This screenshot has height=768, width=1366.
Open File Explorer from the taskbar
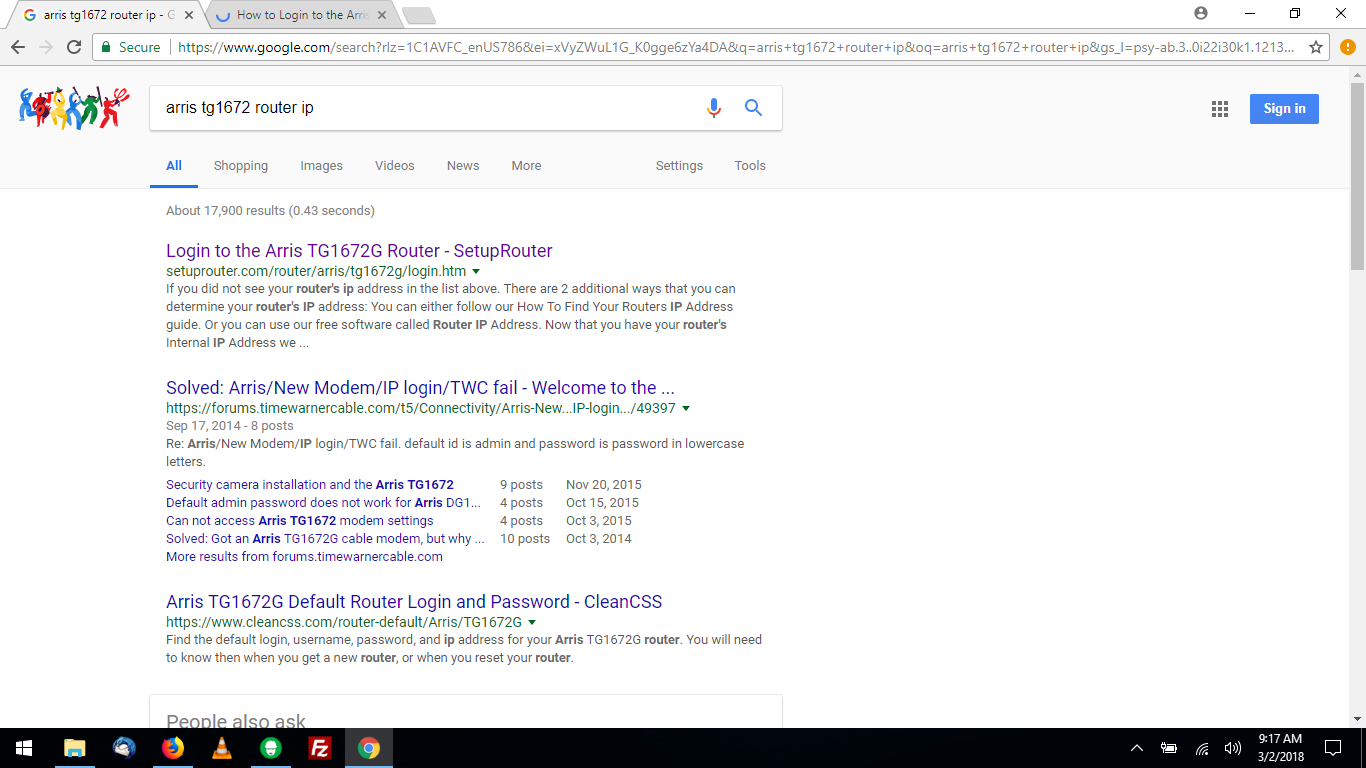pos(74,748)
